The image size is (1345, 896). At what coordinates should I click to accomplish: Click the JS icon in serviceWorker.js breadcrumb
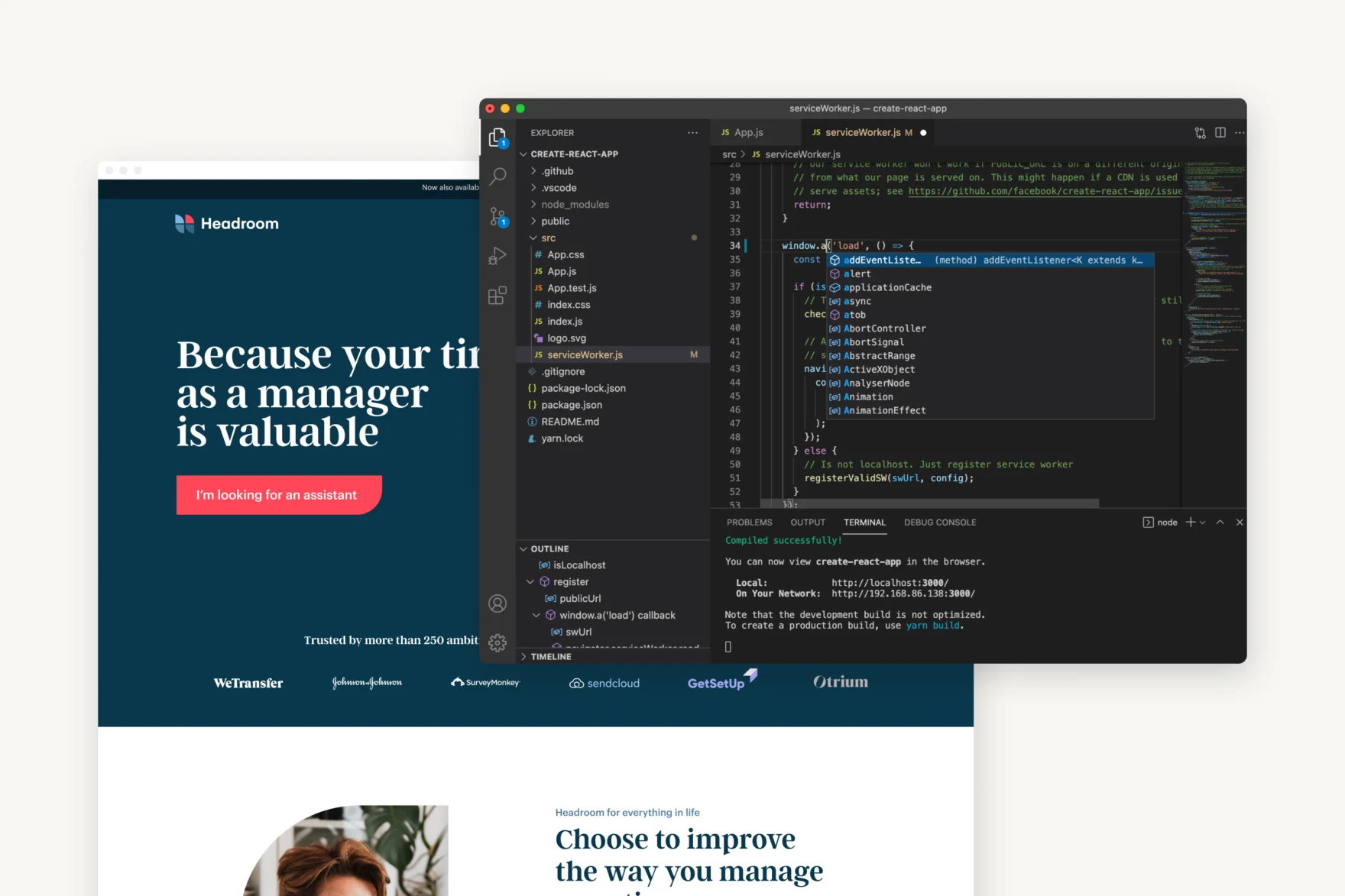tap(756, 154)
